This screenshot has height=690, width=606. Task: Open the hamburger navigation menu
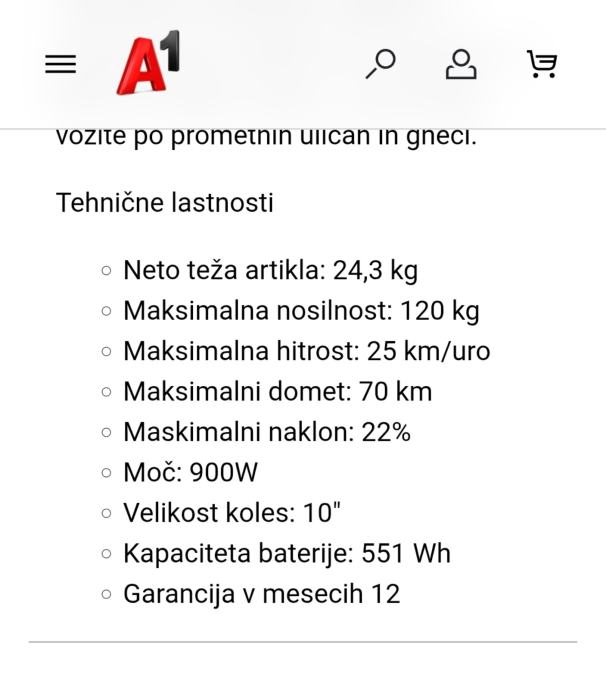60,65
